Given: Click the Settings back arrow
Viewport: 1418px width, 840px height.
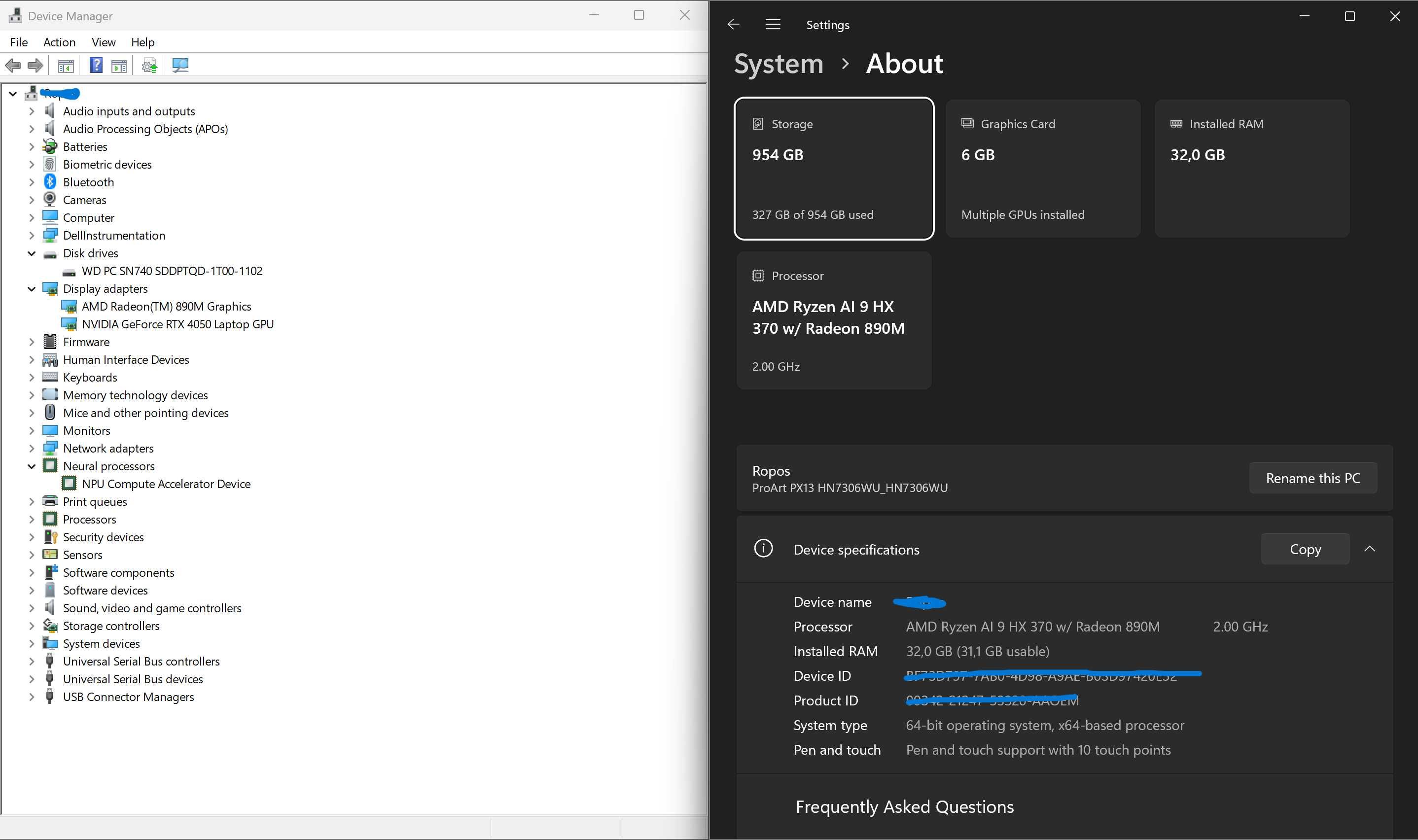Looking at the screenshot, I should (x=733, y=24).
